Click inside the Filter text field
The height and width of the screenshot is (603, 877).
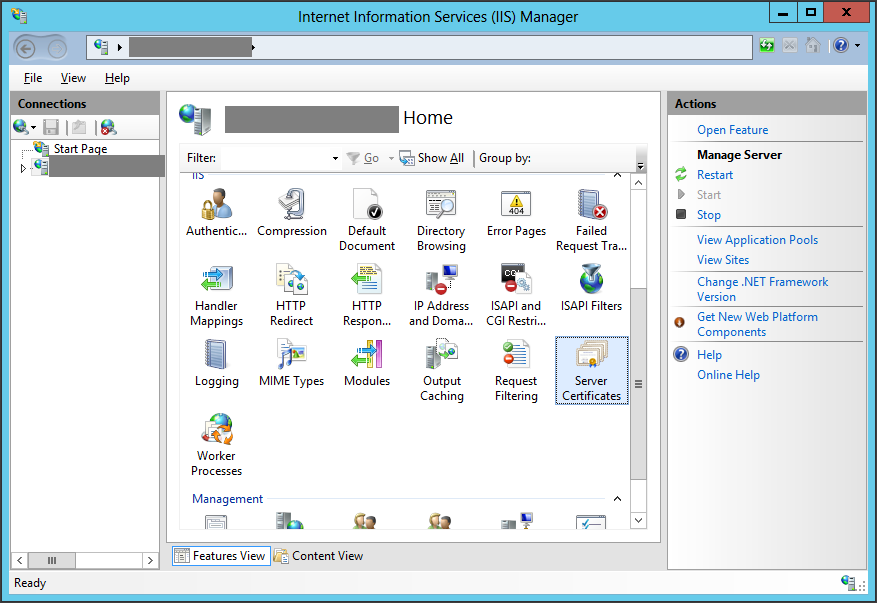[276, 158]
